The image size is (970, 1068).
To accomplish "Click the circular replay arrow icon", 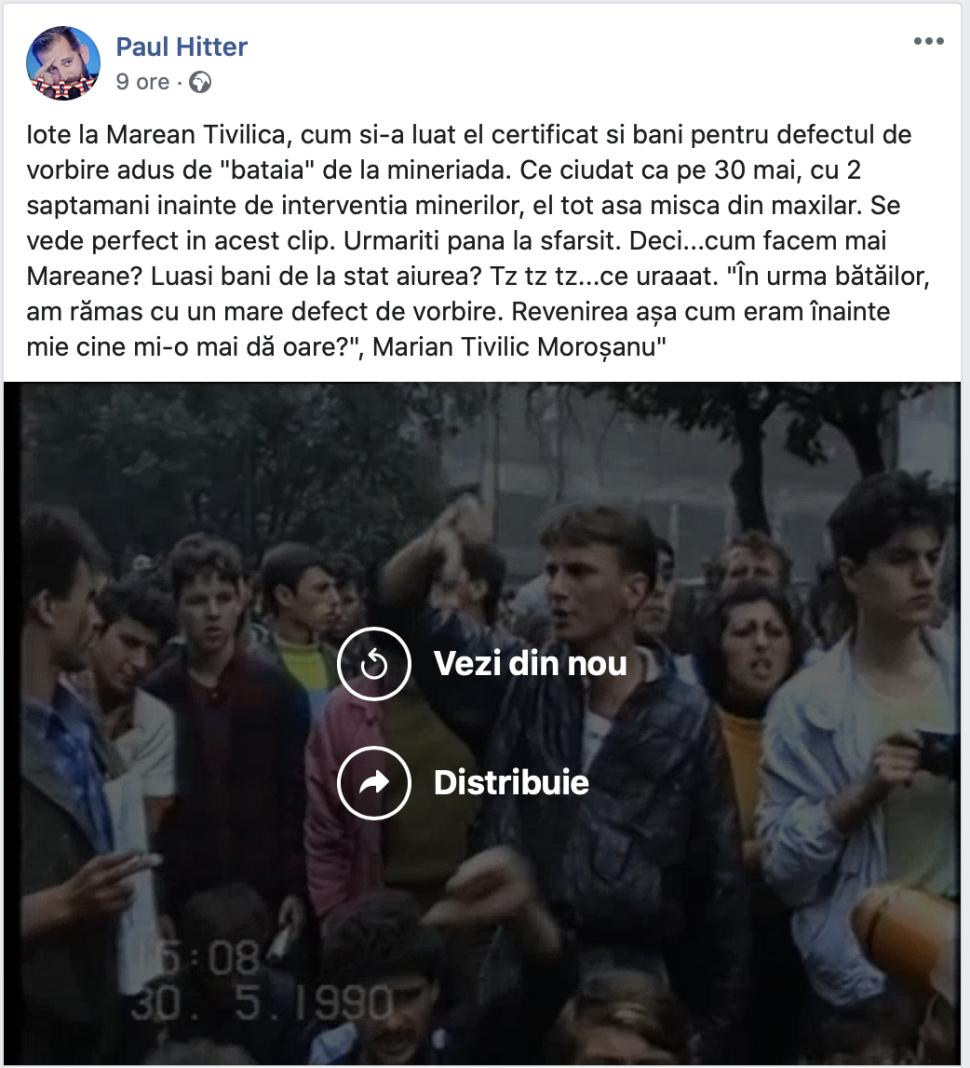I will coord(374,663).
